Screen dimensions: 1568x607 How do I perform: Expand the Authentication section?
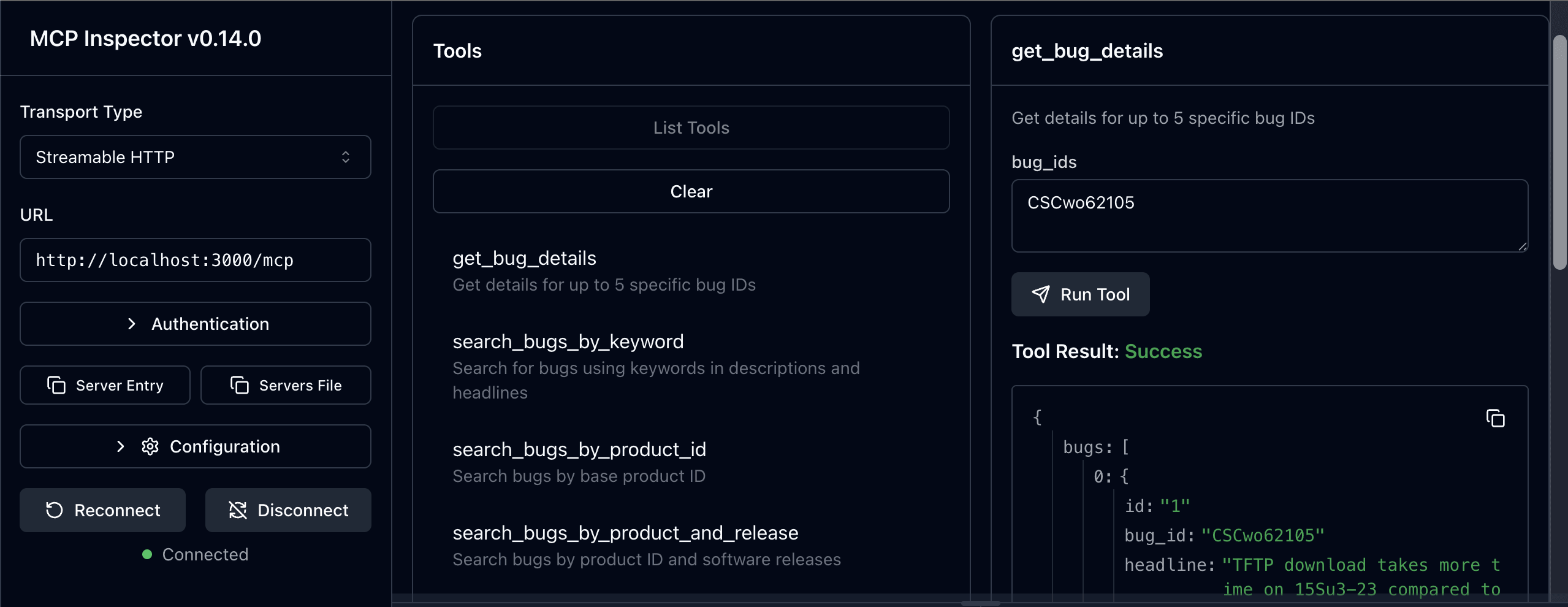tap(195, 324)
